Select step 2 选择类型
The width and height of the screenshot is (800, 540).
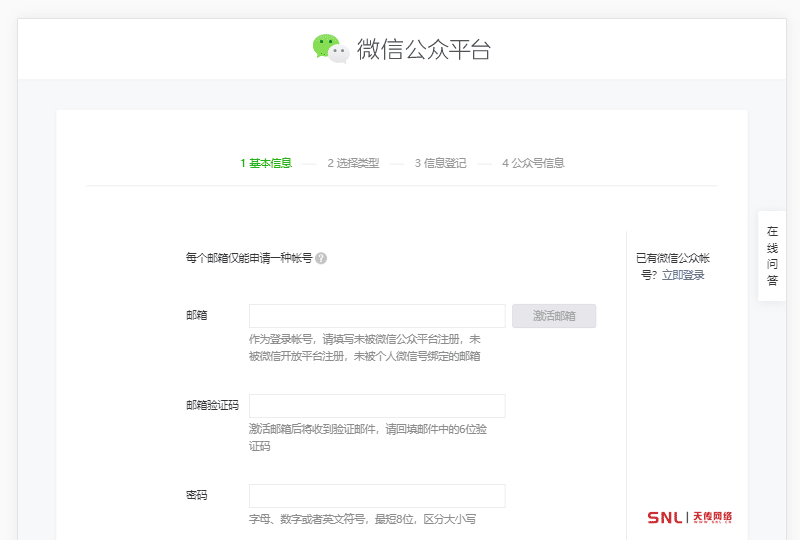pyautogui.click(x=353, y=163)
